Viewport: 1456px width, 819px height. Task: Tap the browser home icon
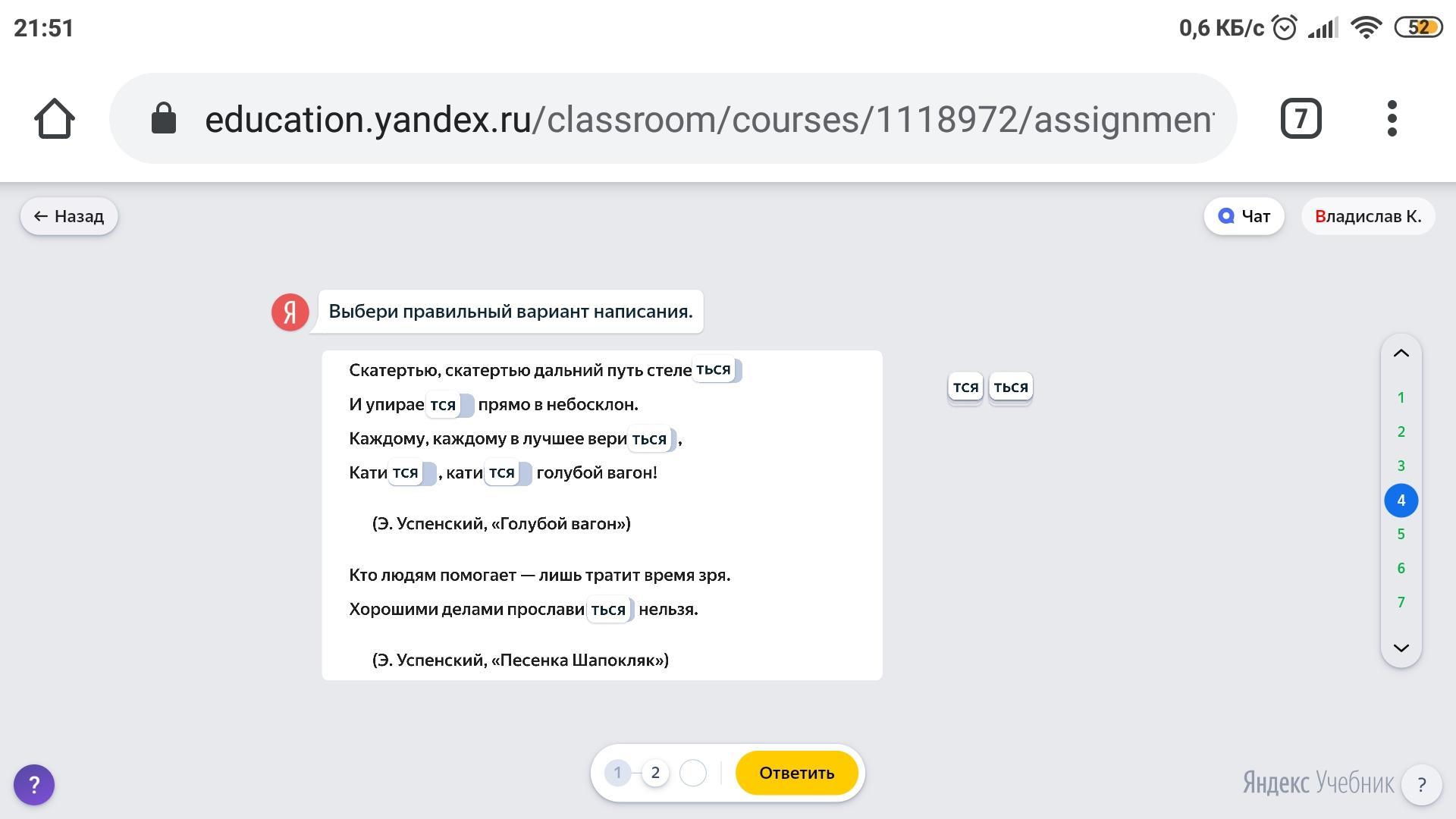55,119
